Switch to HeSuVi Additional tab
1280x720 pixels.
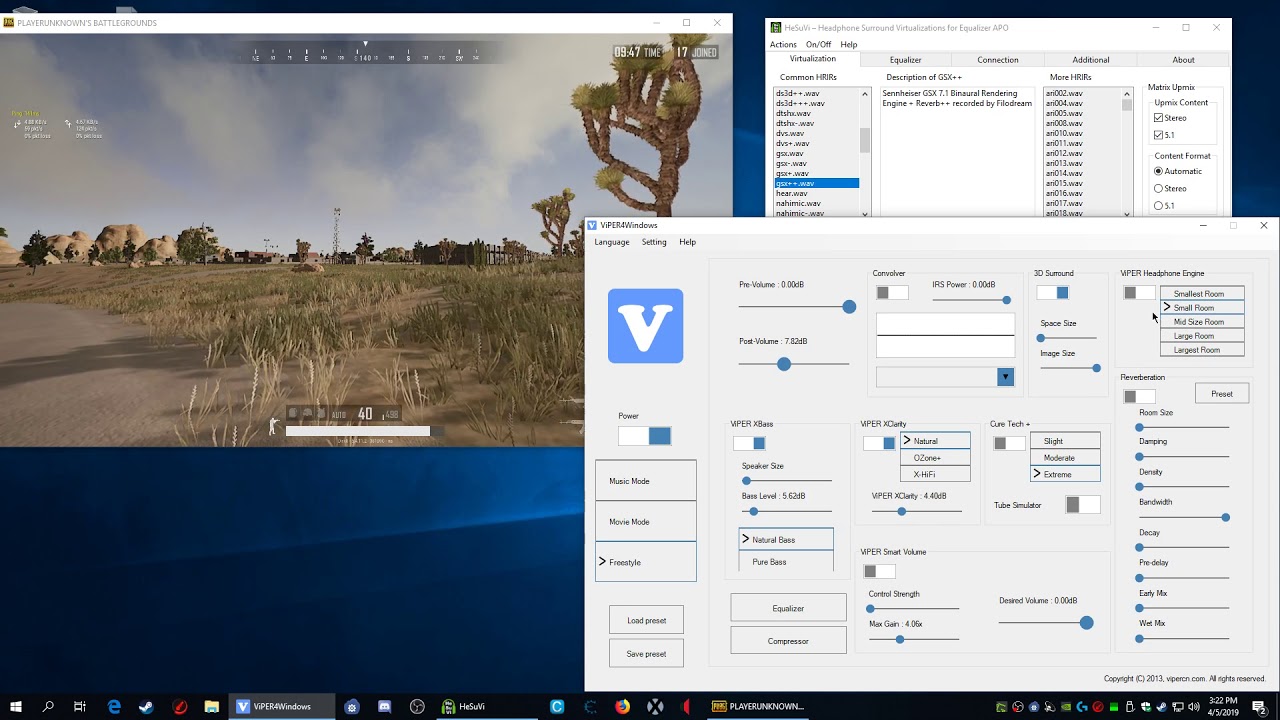[x=1091, y=60]
